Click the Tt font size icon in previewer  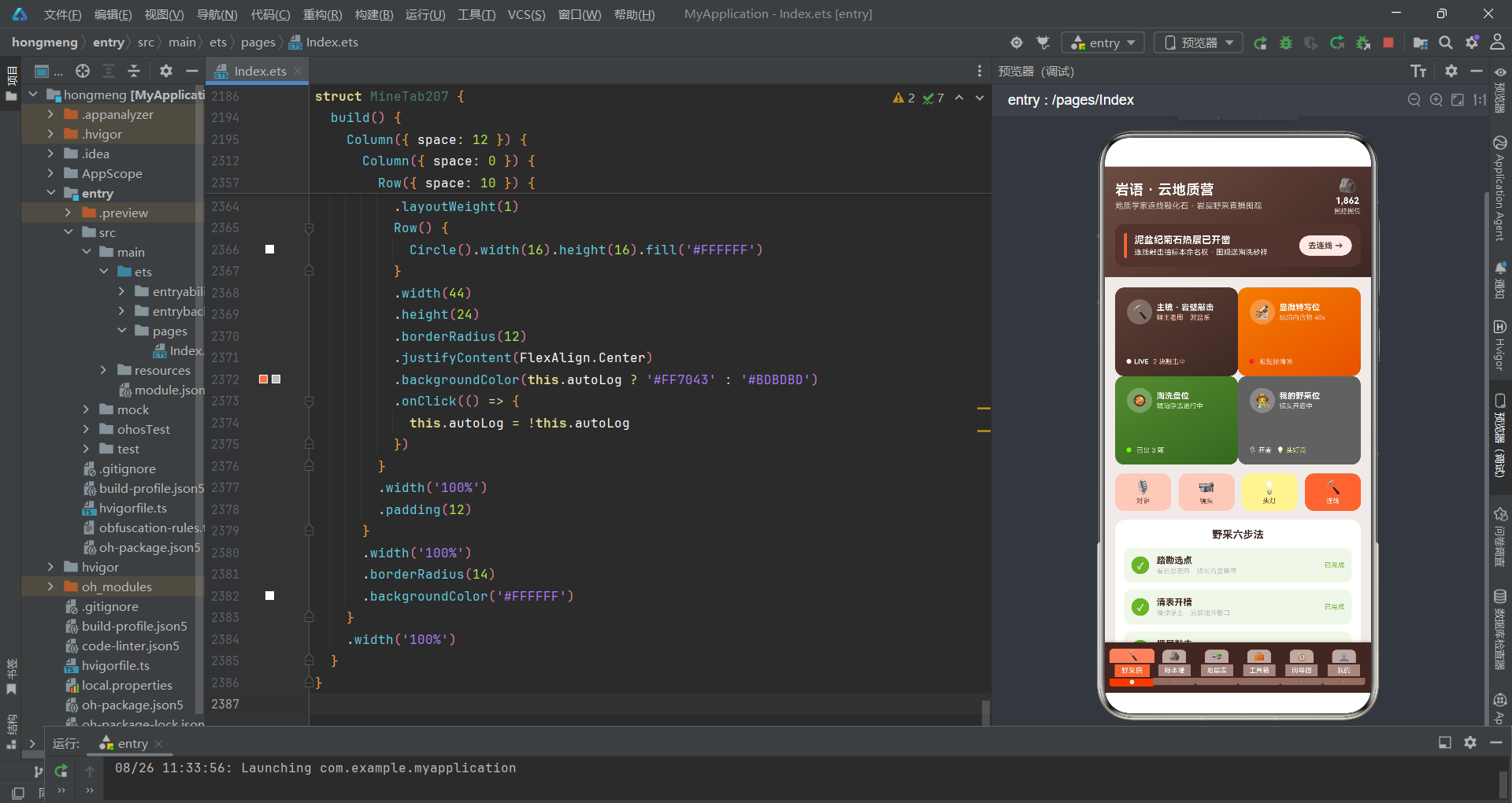point(1418,72)
